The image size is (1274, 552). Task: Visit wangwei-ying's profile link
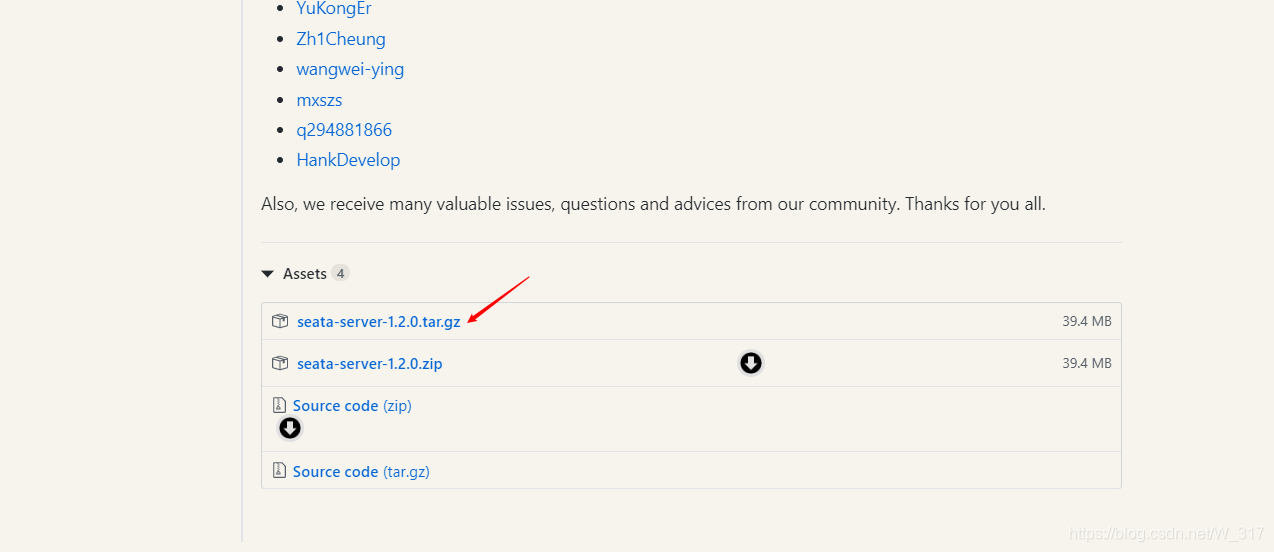click(x=350, y=69)
